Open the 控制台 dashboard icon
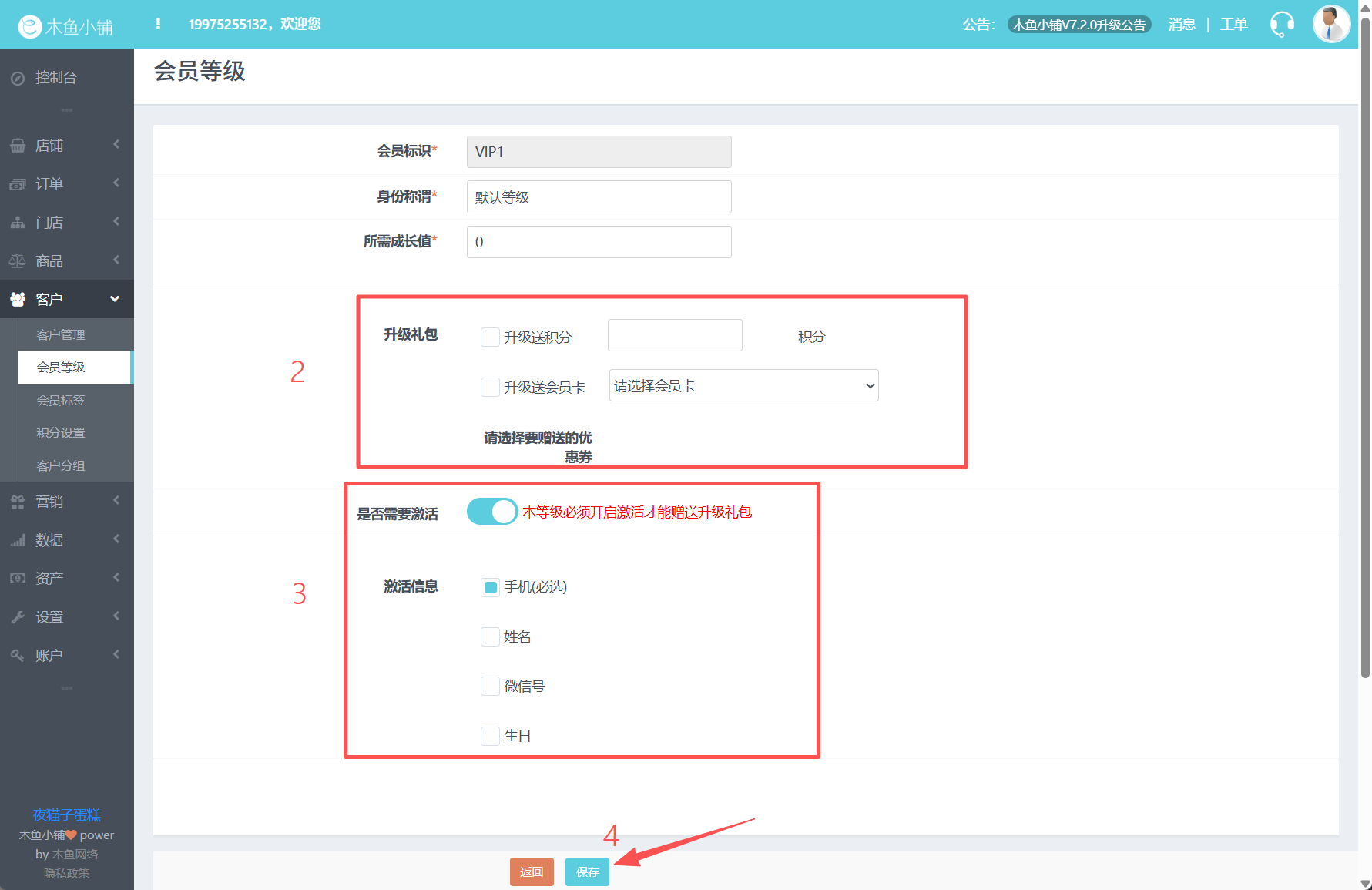Screen dimensions: 1372x890 tap(18, 78)
